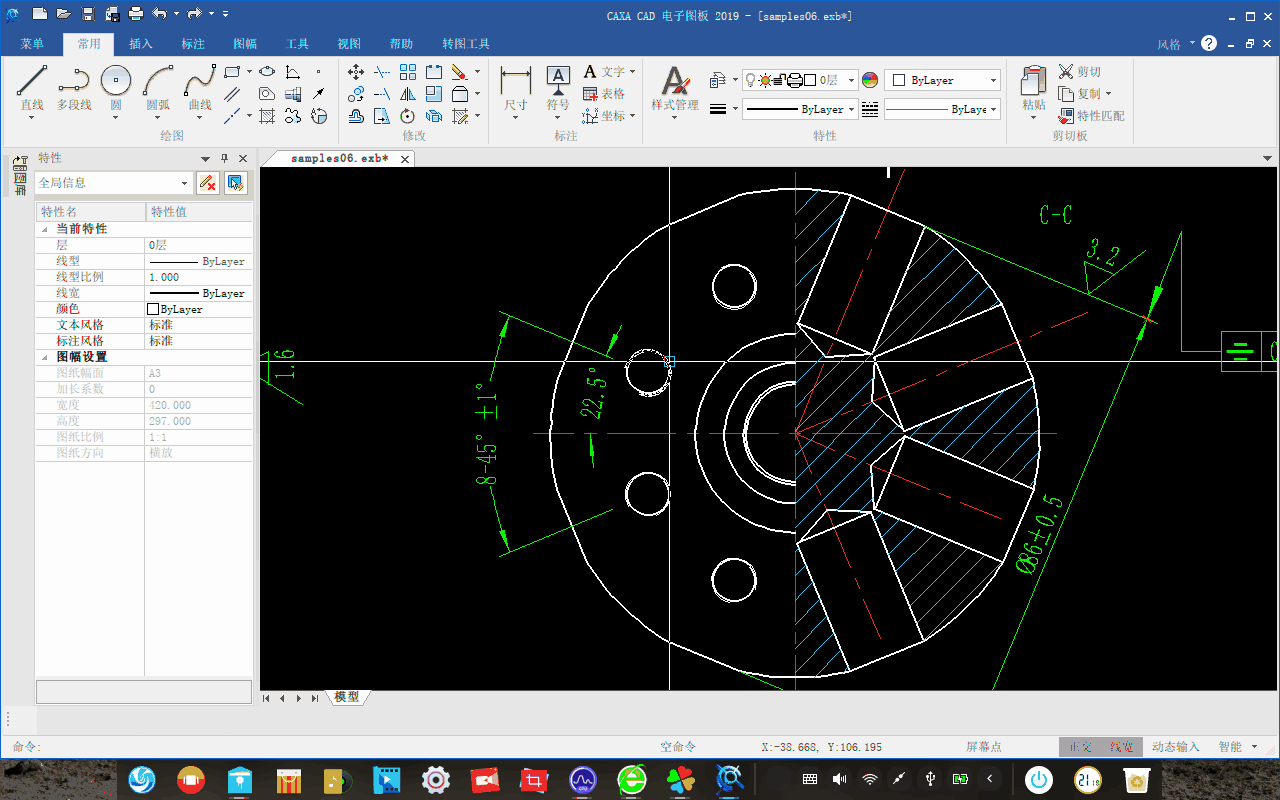Open the 智能 snap mode dropdown
The image size is (1280, 800).
click(x=1238, y=747)
